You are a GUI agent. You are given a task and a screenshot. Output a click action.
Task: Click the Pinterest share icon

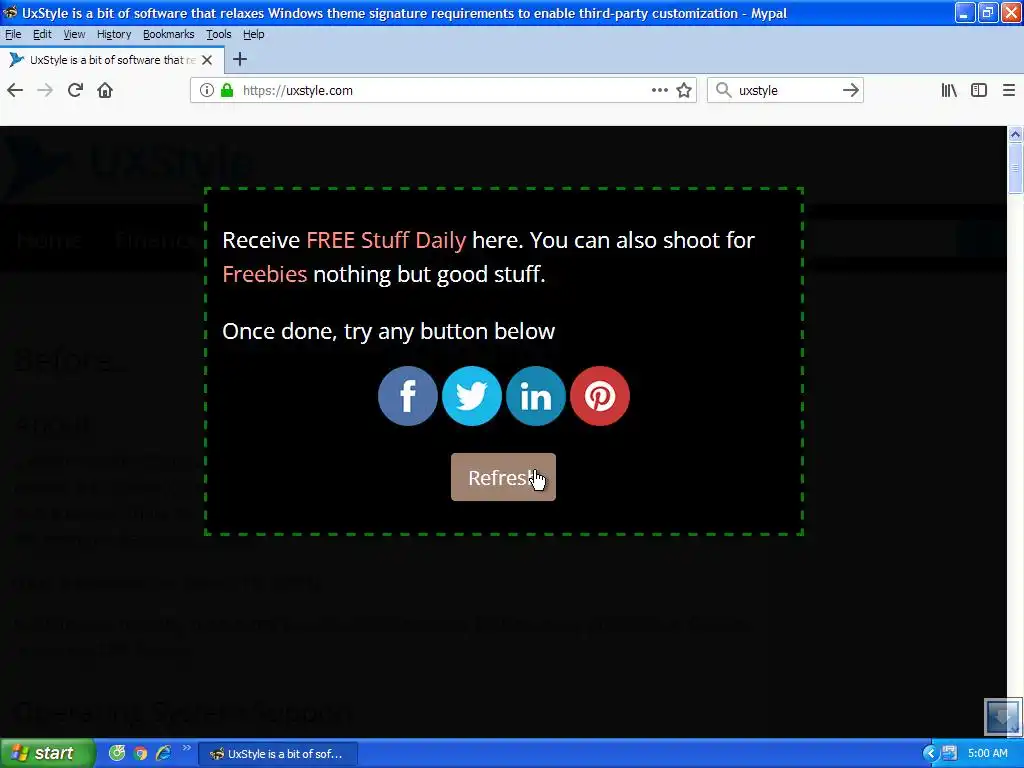point(600,396)
